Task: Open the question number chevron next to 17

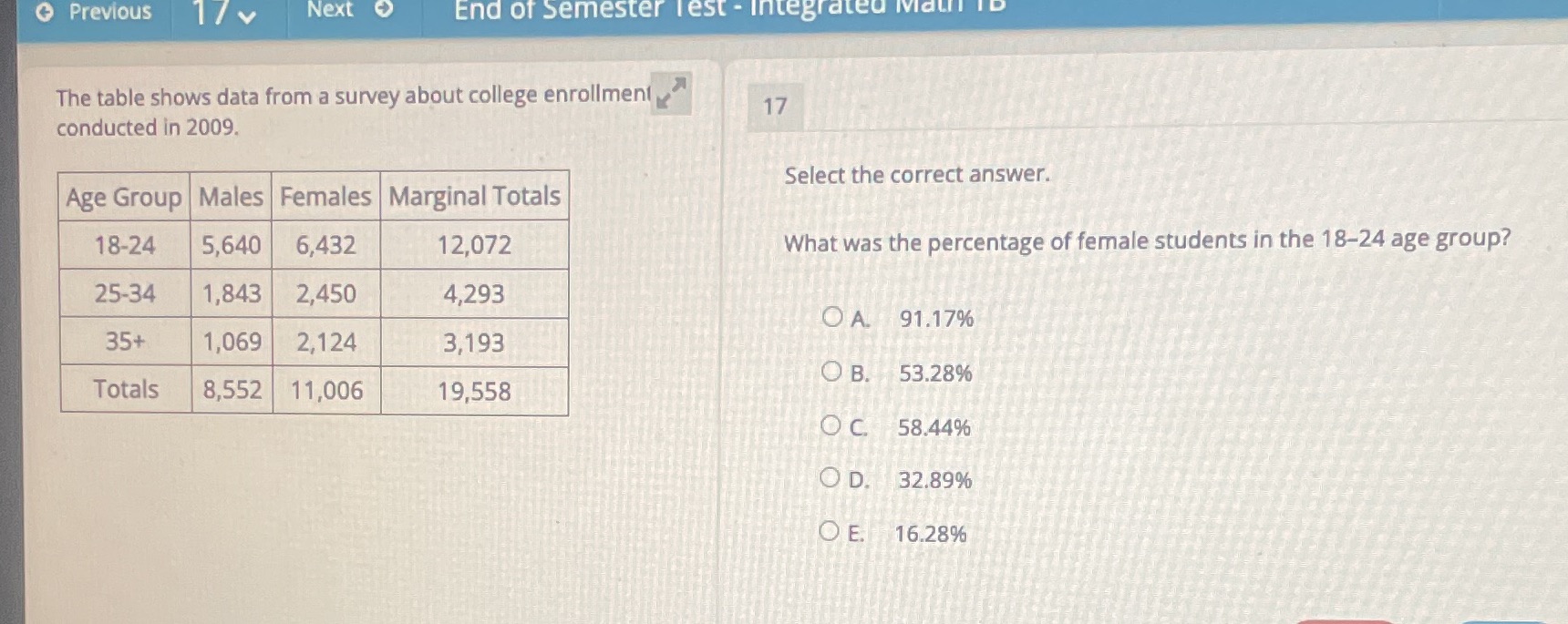Action: click(x=247, y=13)
